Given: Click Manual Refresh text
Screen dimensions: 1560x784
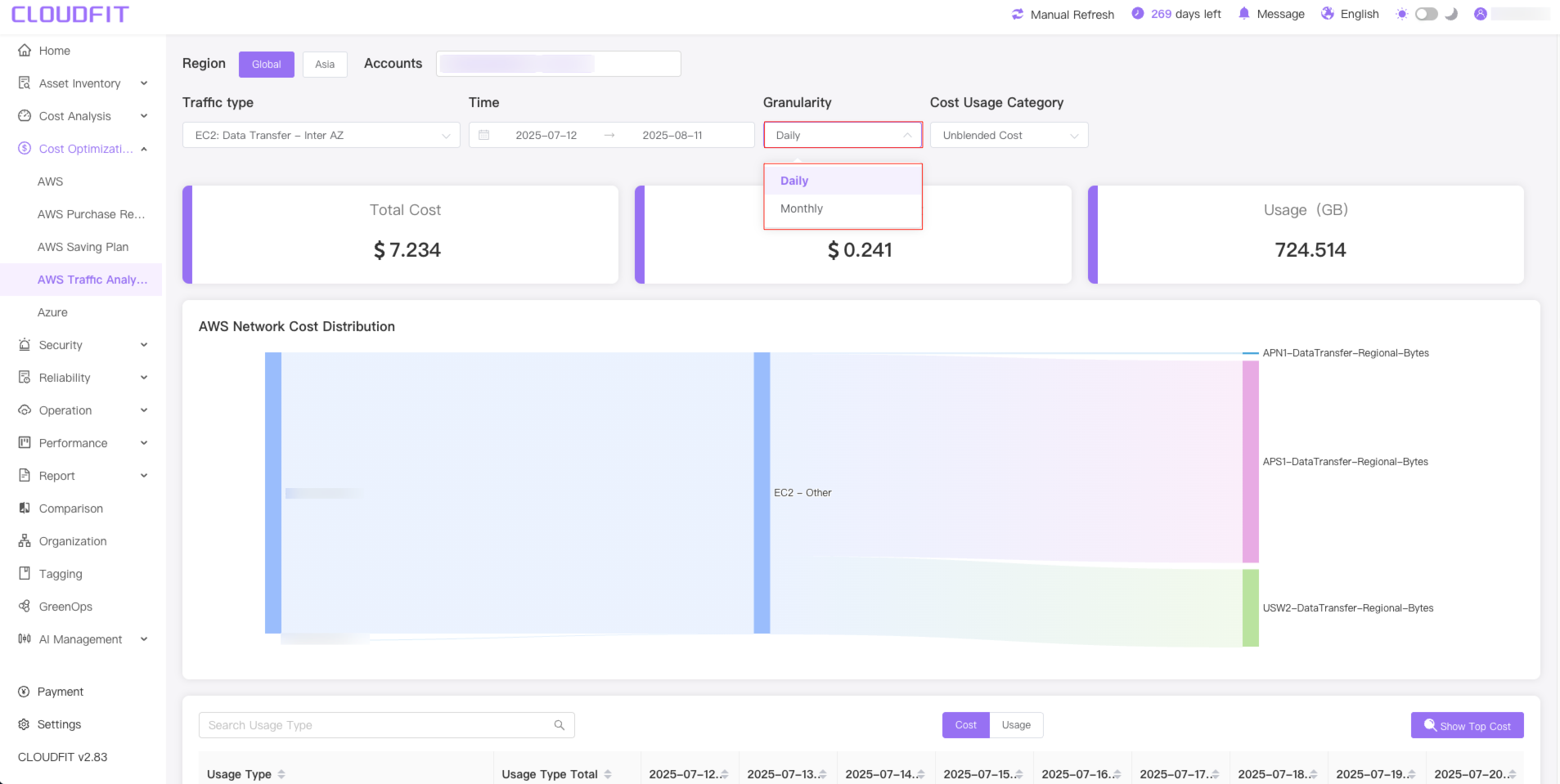Looking at the screenshot, I should 1072,15.
